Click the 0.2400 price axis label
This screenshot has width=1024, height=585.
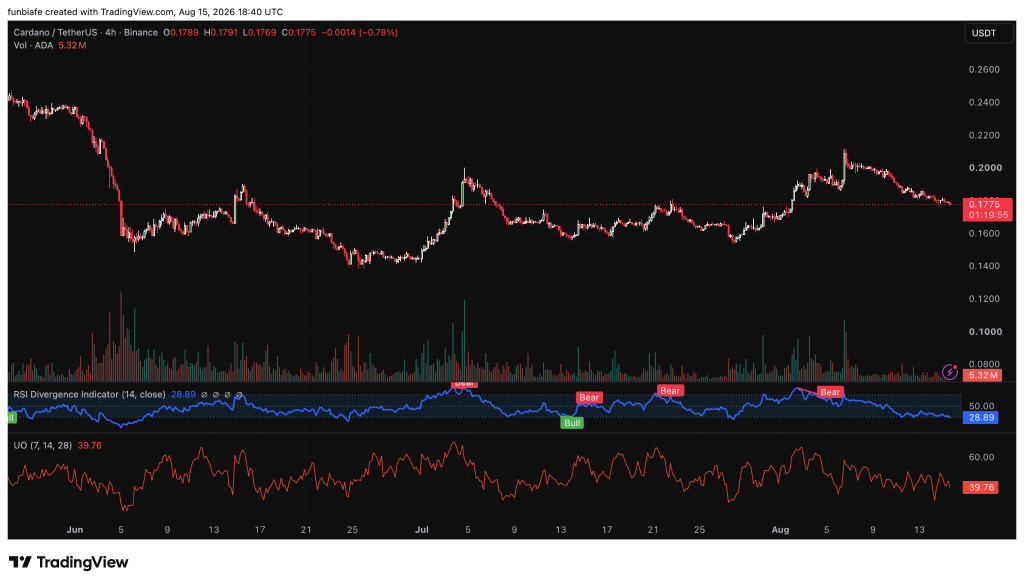tap(984, 103)
